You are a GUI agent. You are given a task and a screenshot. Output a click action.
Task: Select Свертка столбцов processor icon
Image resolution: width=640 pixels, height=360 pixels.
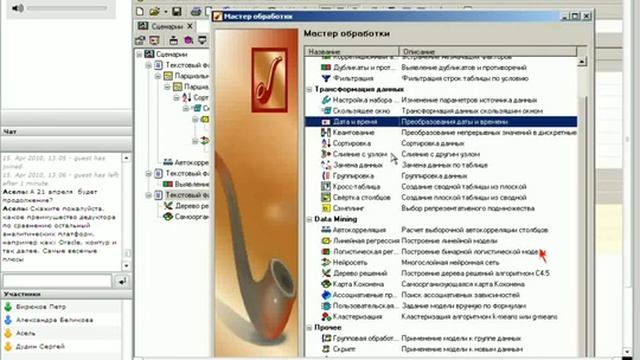pyautogui.click(x=326, y=197)
